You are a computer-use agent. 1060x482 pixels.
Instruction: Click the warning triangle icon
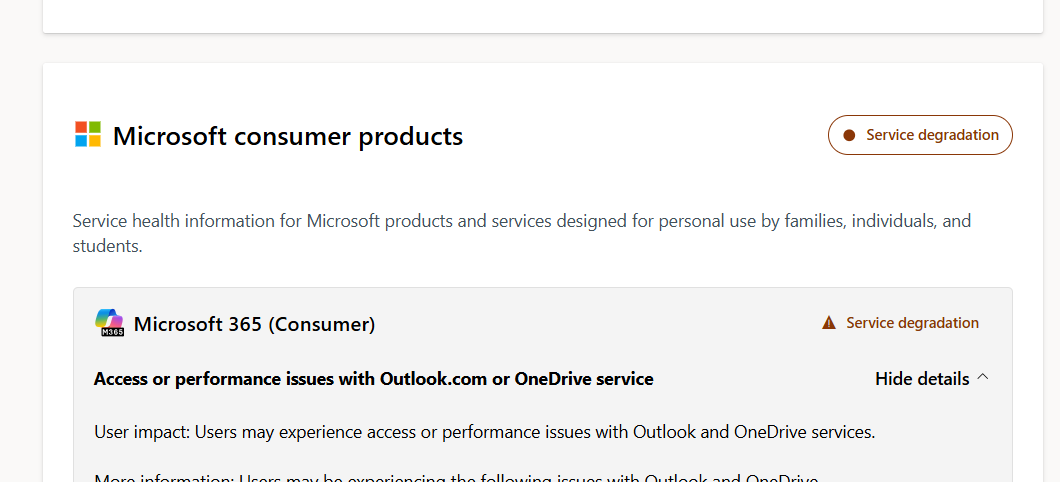click(828, 323)
